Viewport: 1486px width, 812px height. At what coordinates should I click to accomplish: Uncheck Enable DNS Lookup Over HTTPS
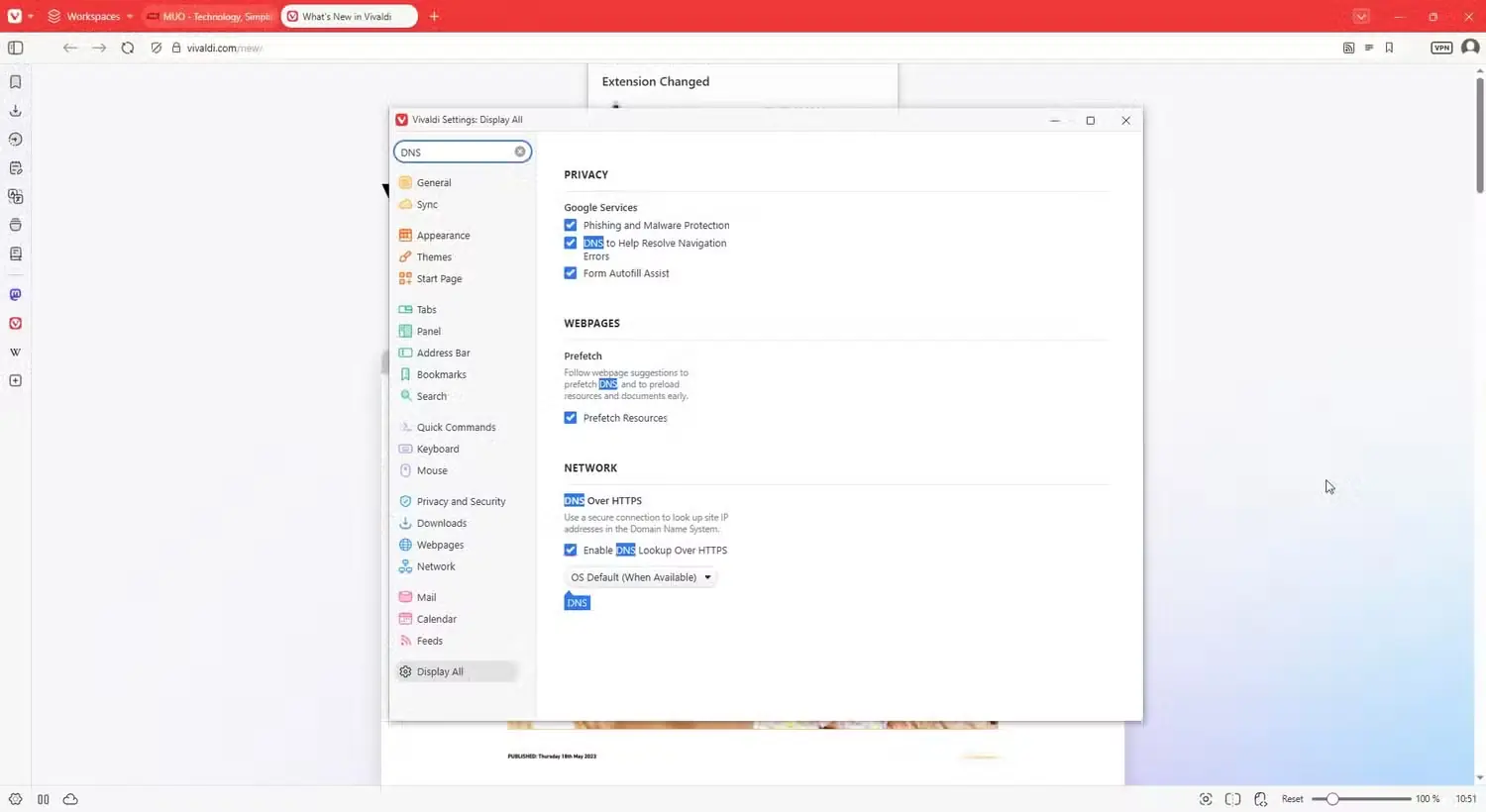571,551
